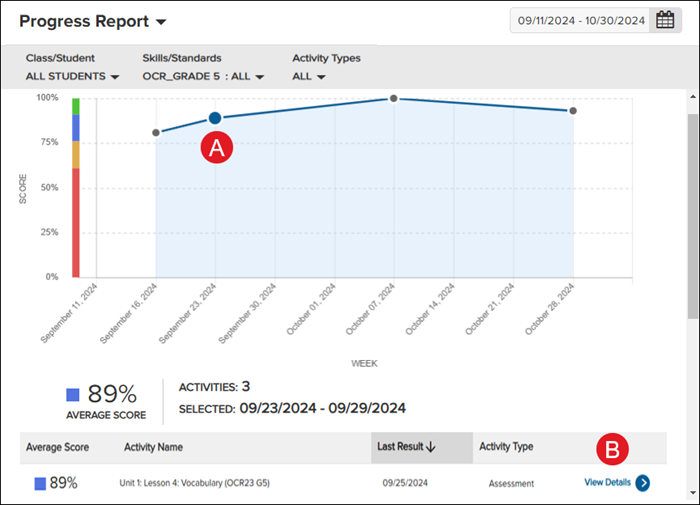This screenshot has height=505, width=700.
Task: Select the October 28 data point
Action: [x=573, y=111]
